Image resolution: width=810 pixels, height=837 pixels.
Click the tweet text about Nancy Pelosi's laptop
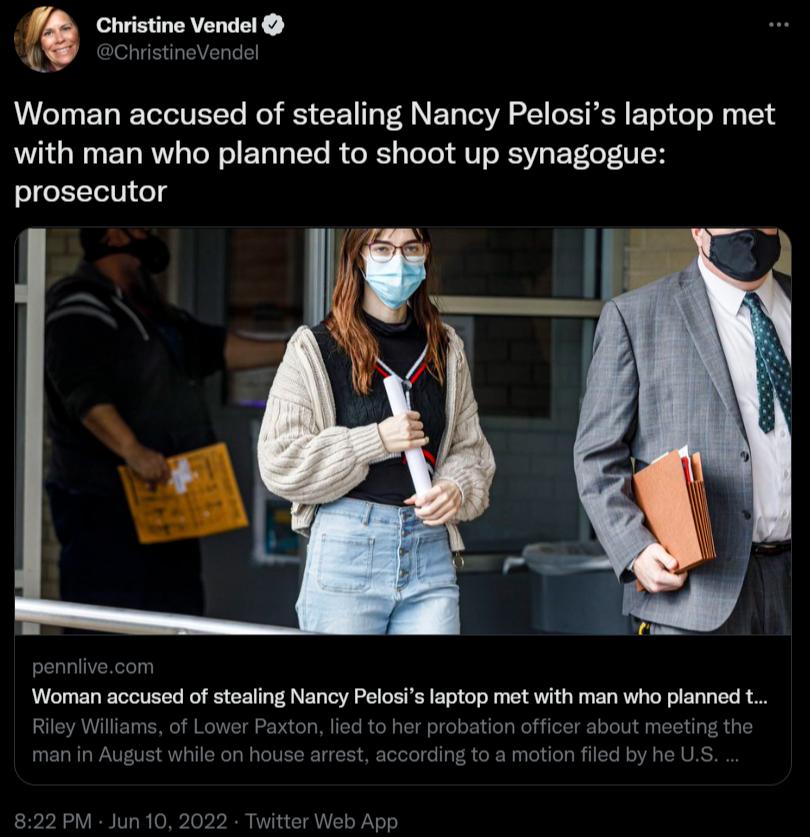(x=394, y=153)
